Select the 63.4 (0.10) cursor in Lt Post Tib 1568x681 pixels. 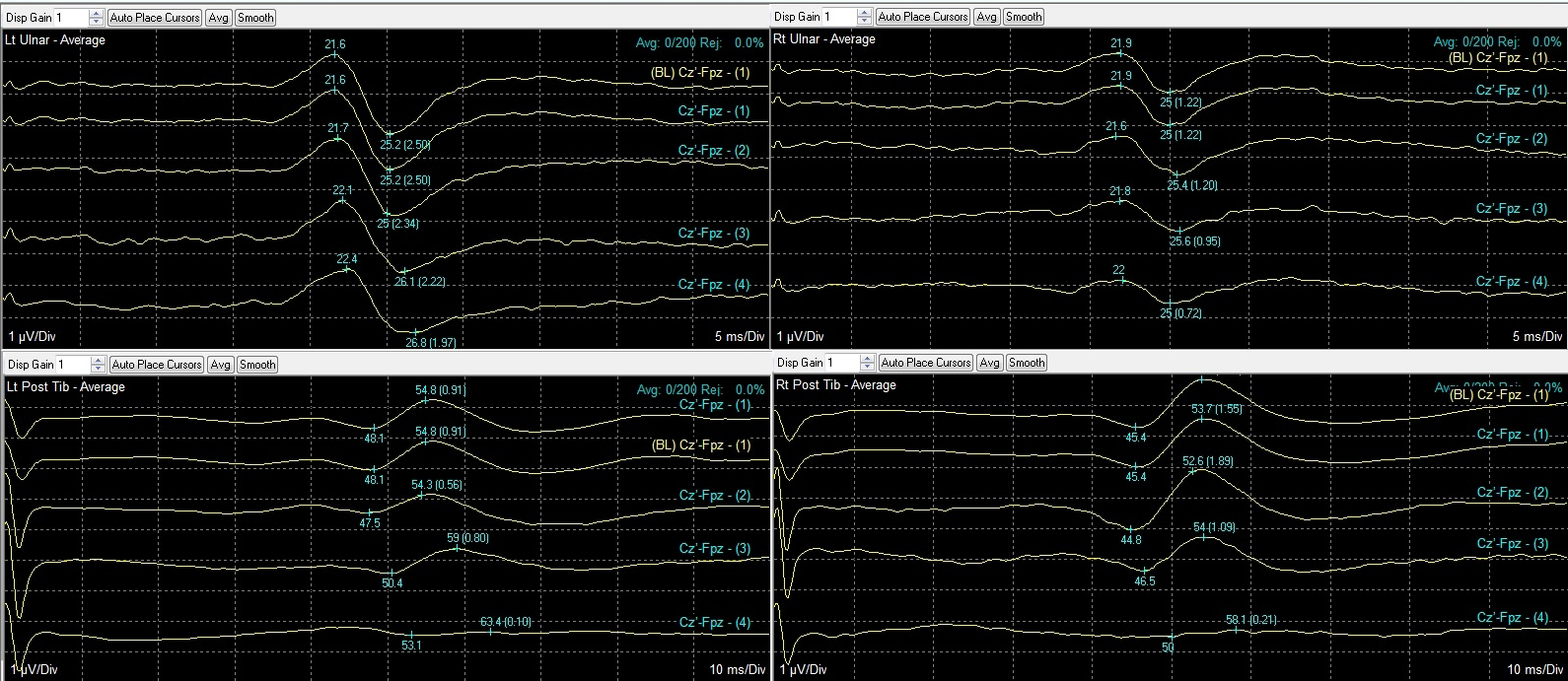491,631
